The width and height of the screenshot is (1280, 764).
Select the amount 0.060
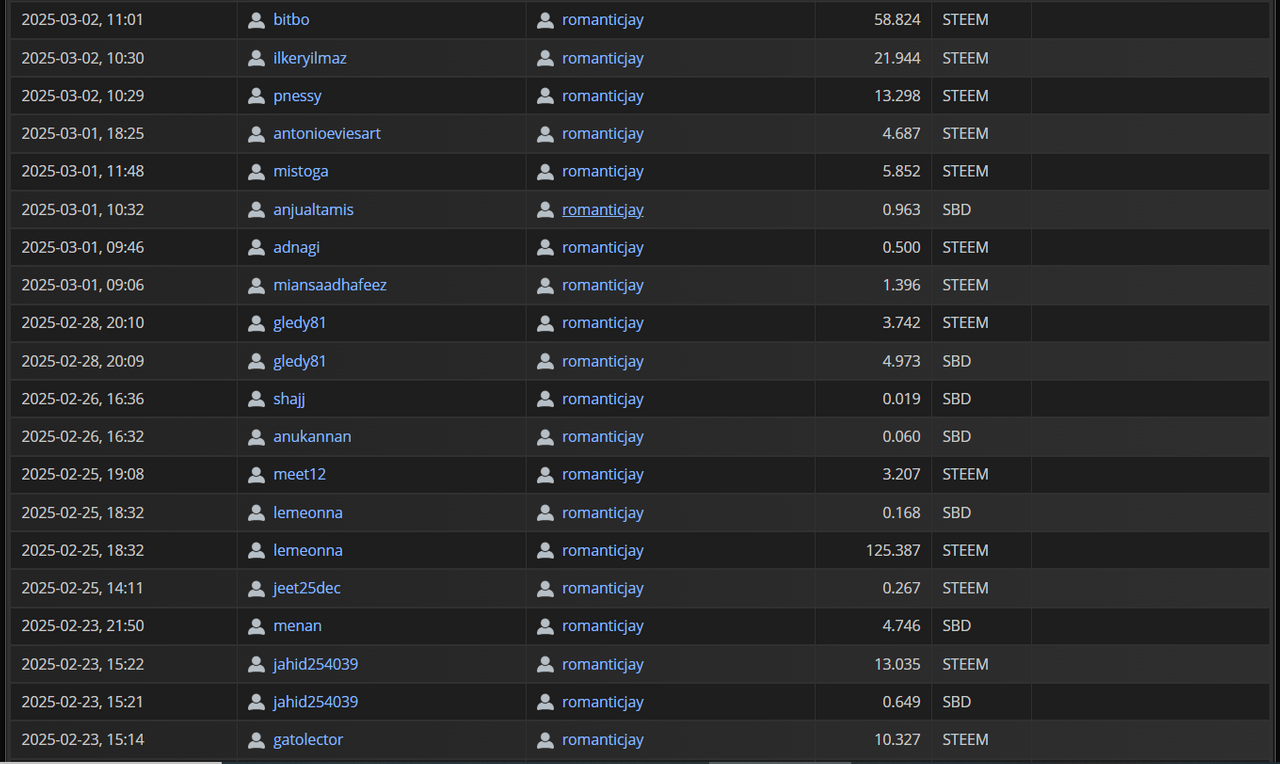click(x=901, y=437)
